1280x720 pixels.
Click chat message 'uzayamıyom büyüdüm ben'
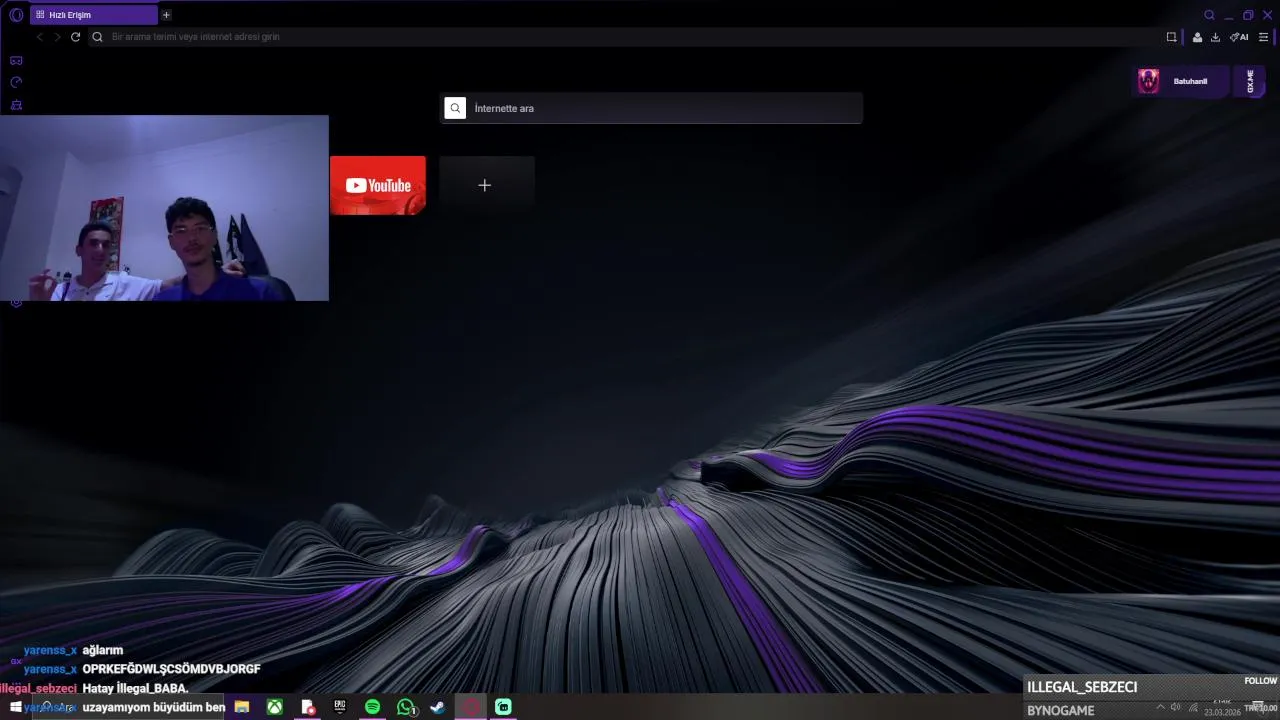[154, 707]
